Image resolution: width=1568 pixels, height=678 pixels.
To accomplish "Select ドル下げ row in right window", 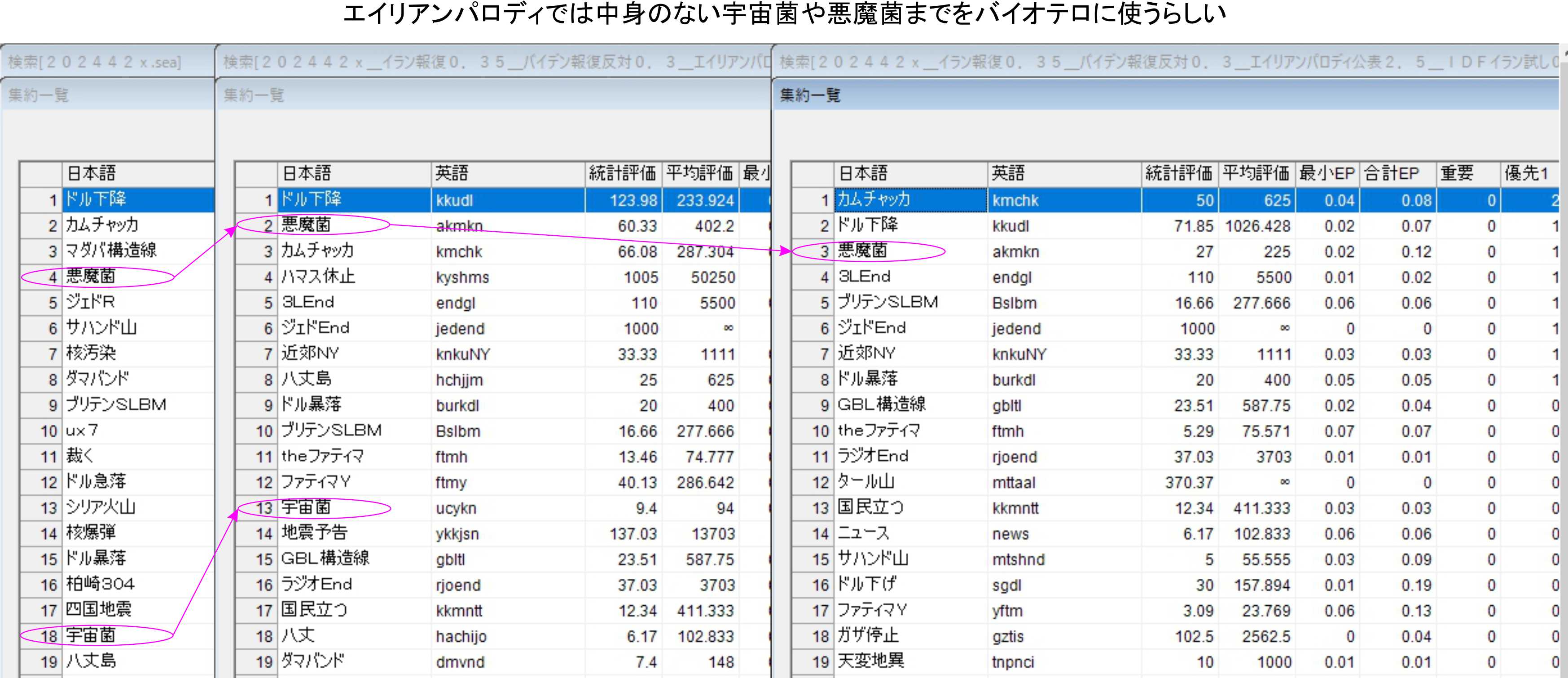I will coord(1176,585).
